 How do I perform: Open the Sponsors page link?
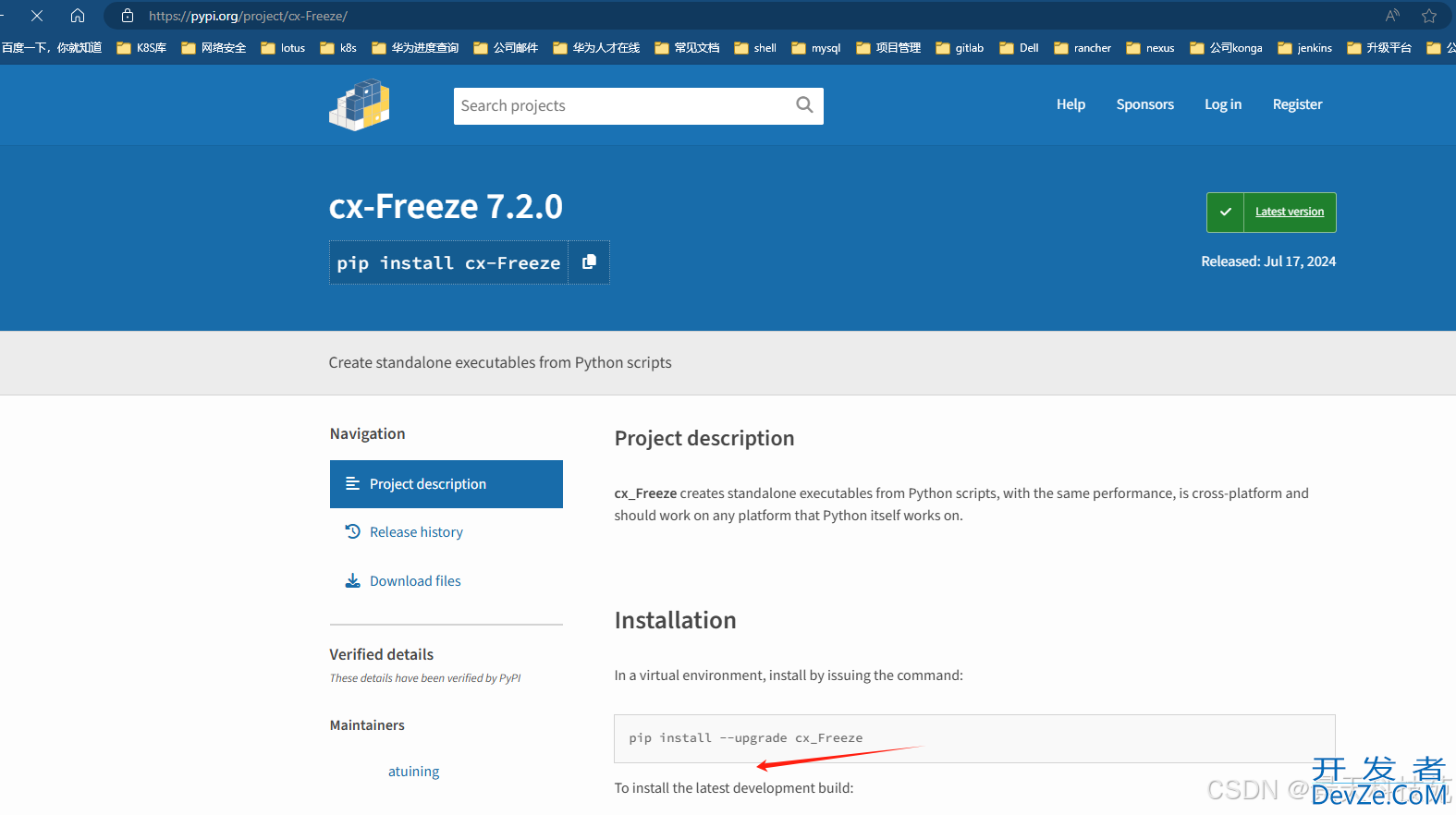[1144, 104]
